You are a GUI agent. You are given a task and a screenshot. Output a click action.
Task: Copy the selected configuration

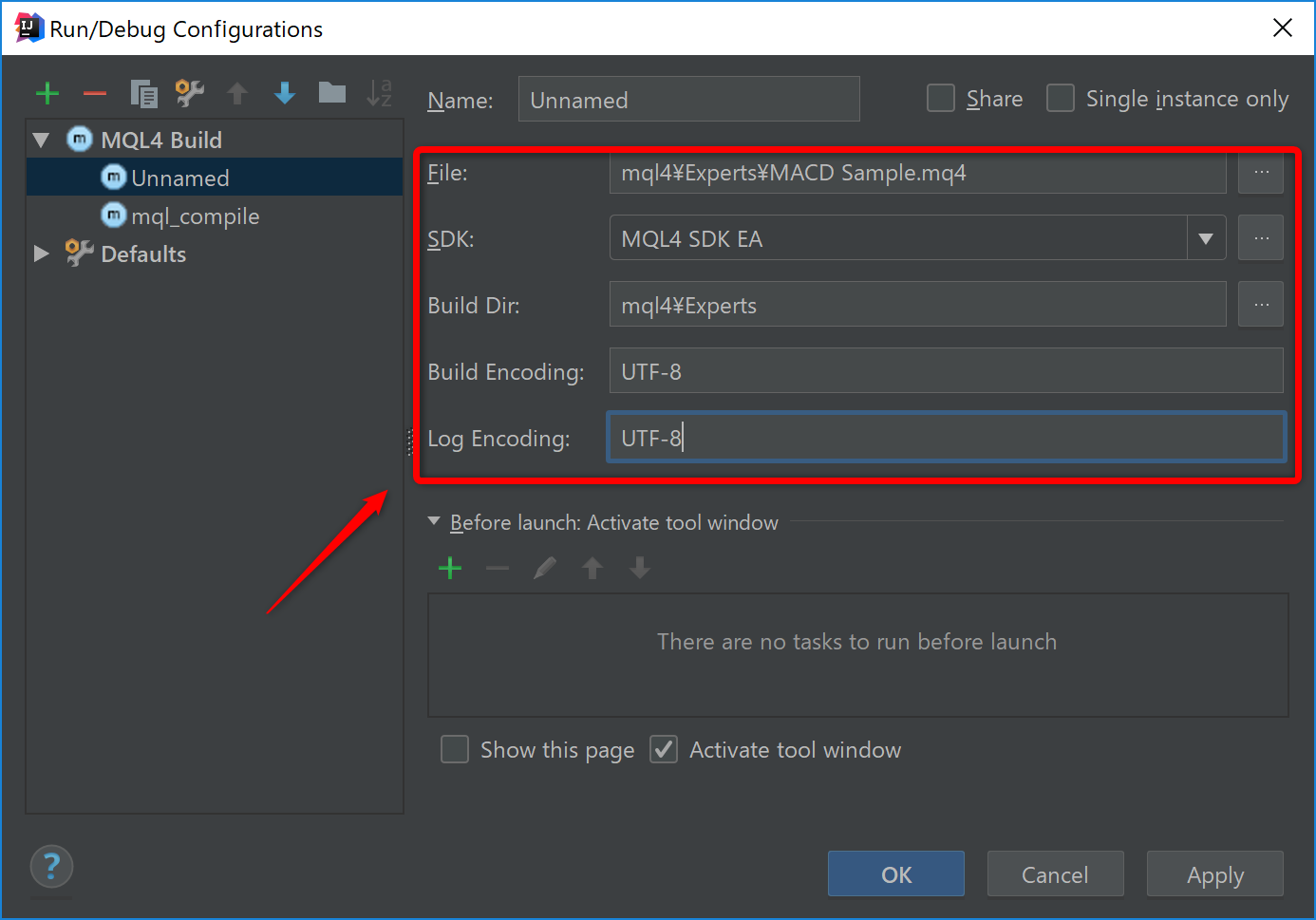(x=143, y=93)
